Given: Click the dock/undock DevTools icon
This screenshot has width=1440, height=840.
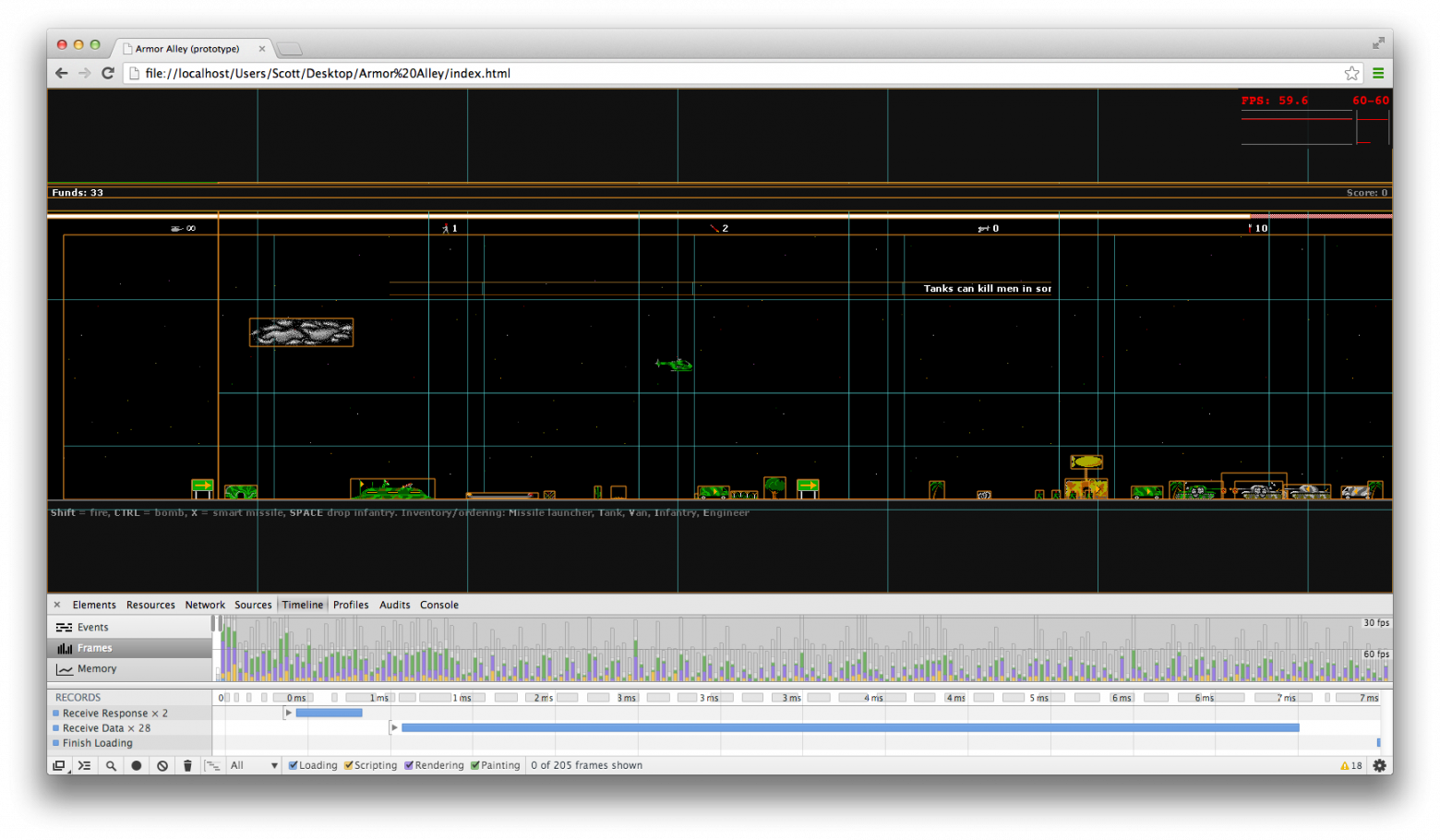Looking at the screenshot, I should tap(59, 765).
